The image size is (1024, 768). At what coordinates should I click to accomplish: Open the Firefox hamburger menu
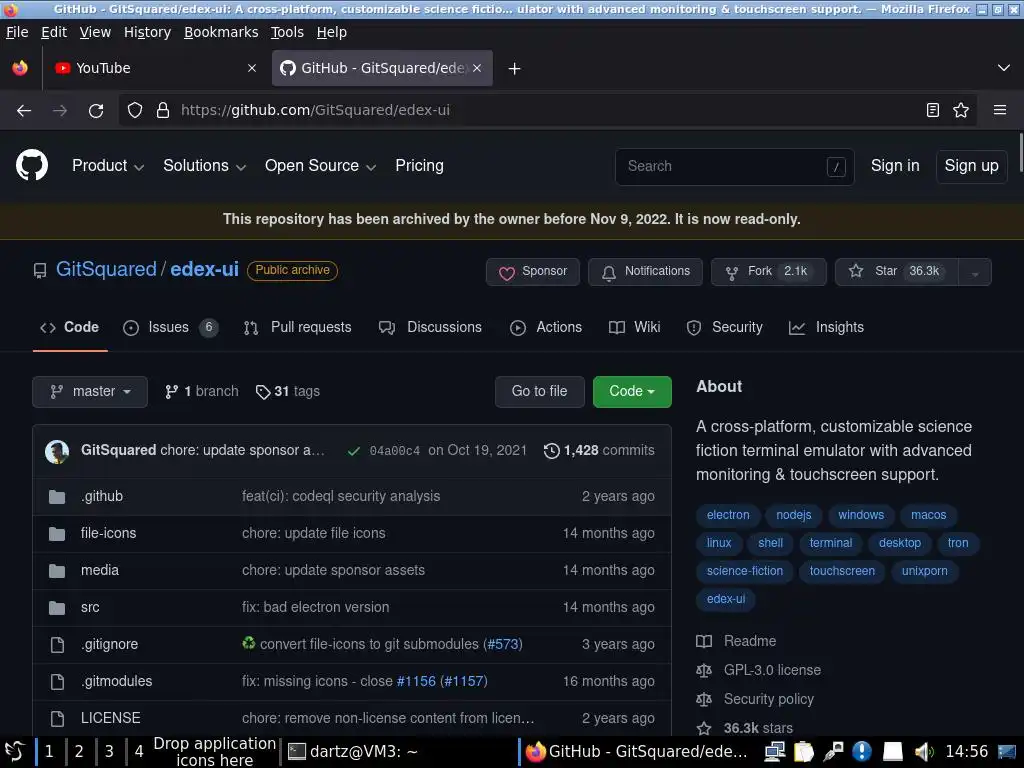[1000, 110]
